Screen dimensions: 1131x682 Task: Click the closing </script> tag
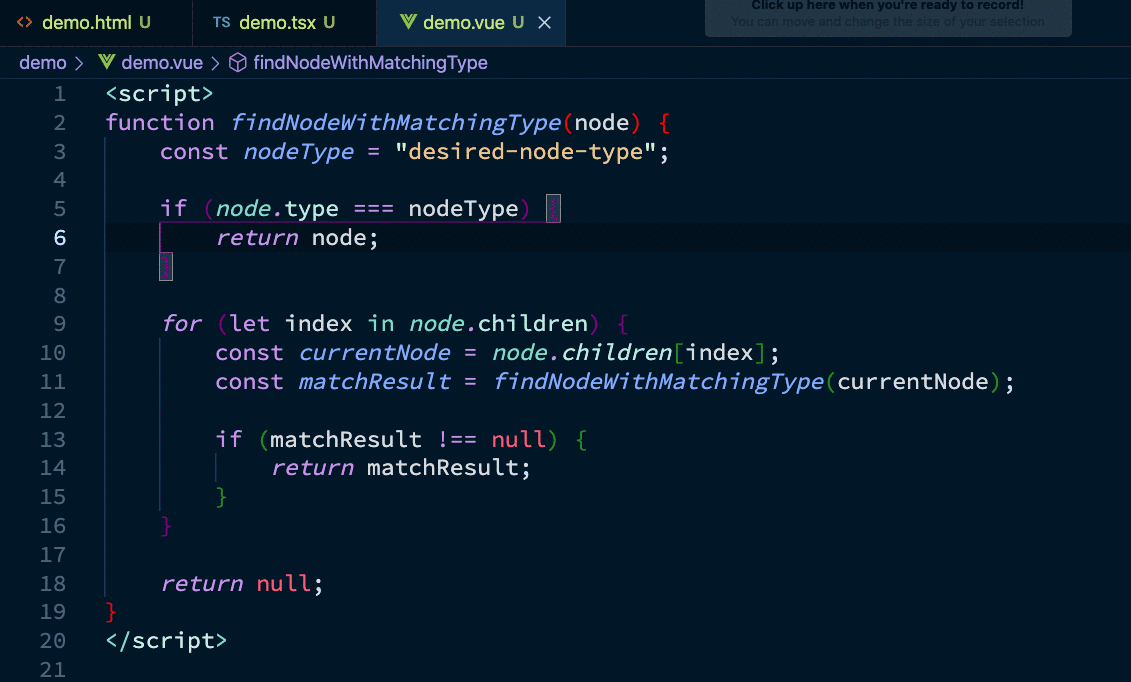166,641
